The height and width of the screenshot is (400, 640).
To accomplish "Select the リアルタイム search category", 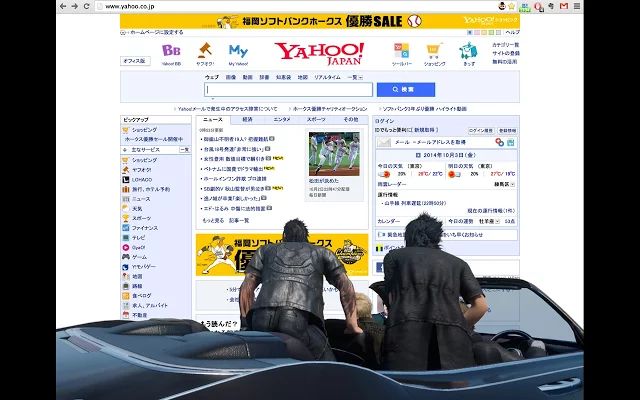I will tap(327, 77).
